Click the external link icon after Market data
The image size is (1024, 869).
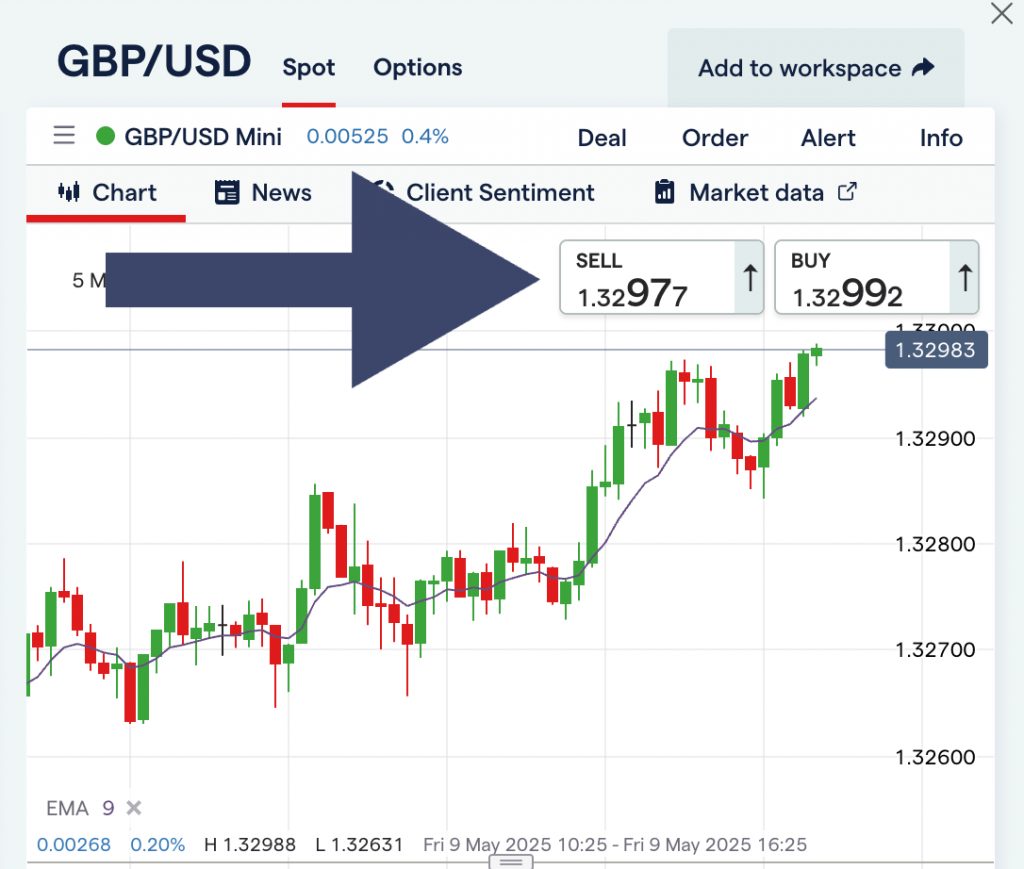pyautogui.click(x=847, y=192)
